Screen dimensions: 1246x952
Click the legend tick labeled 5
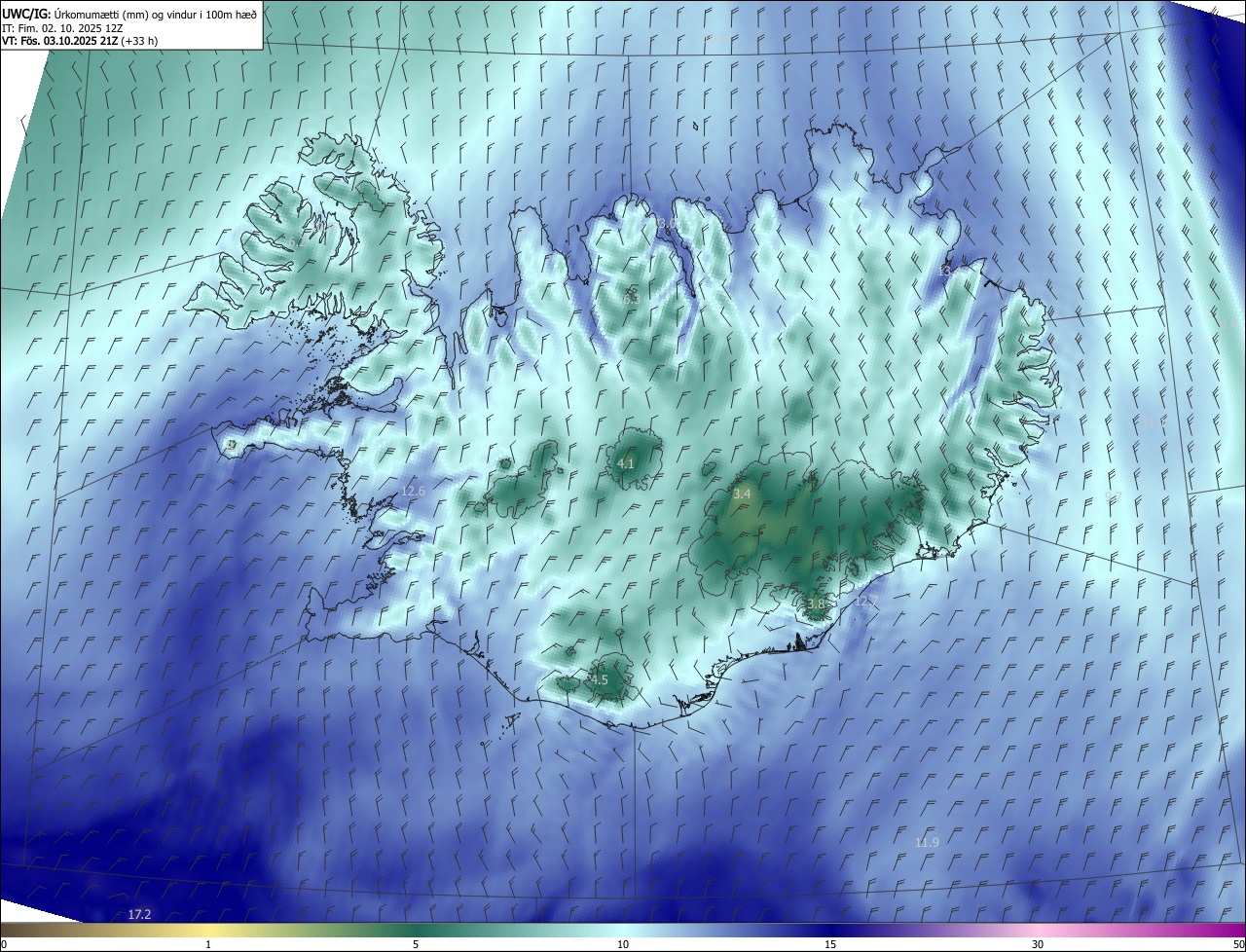(416, 944)
